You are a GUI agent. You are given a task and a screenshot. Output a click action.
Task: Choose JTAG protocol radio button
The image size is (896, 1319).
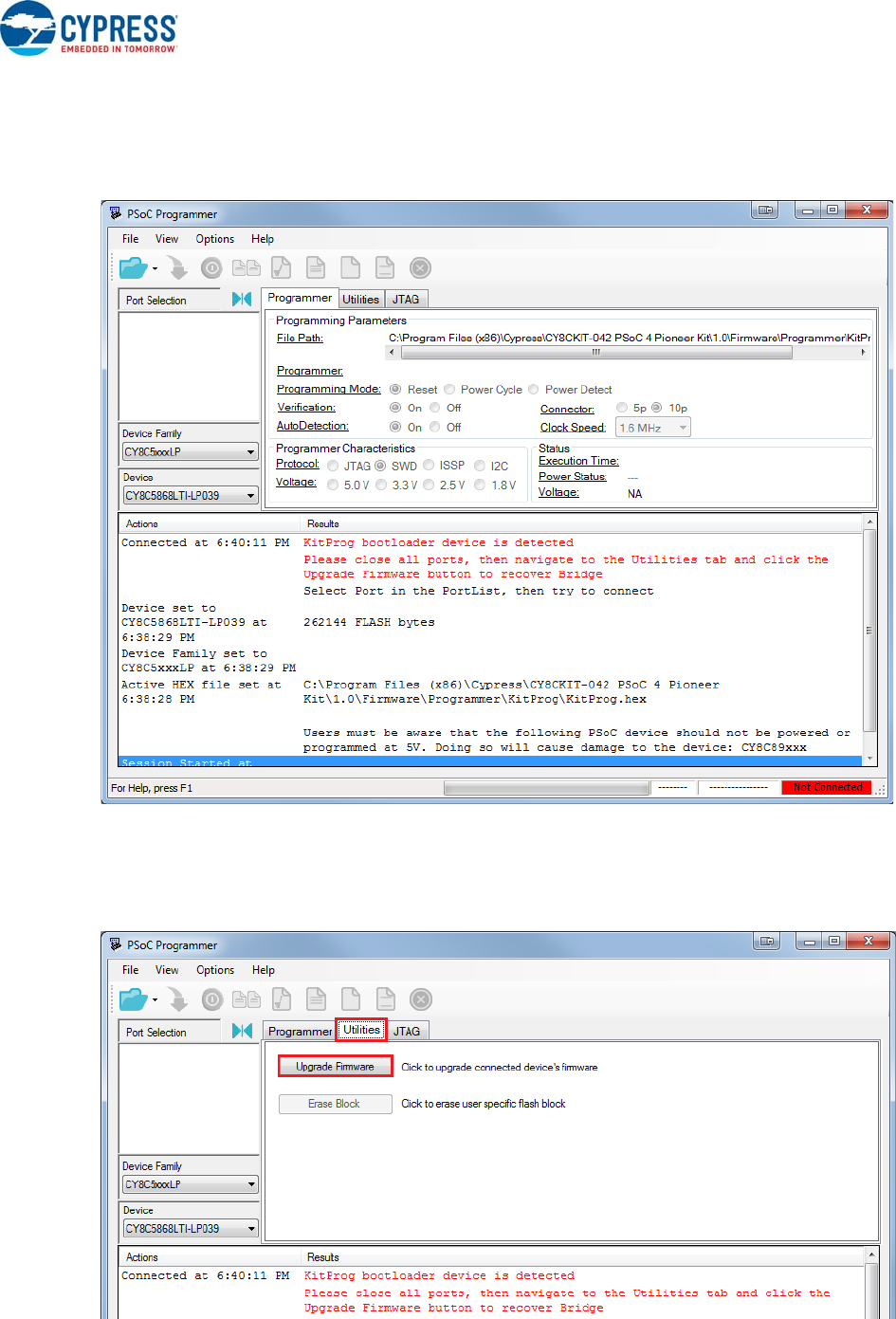coord(333,467)
